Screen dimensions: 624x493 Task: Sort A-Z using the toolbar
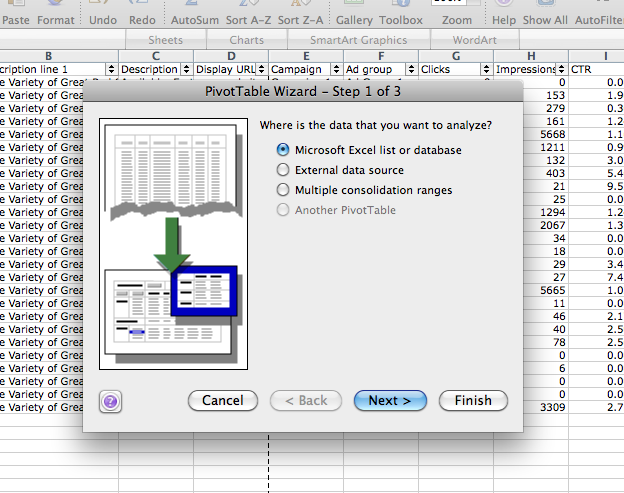[x=248, y=13]
